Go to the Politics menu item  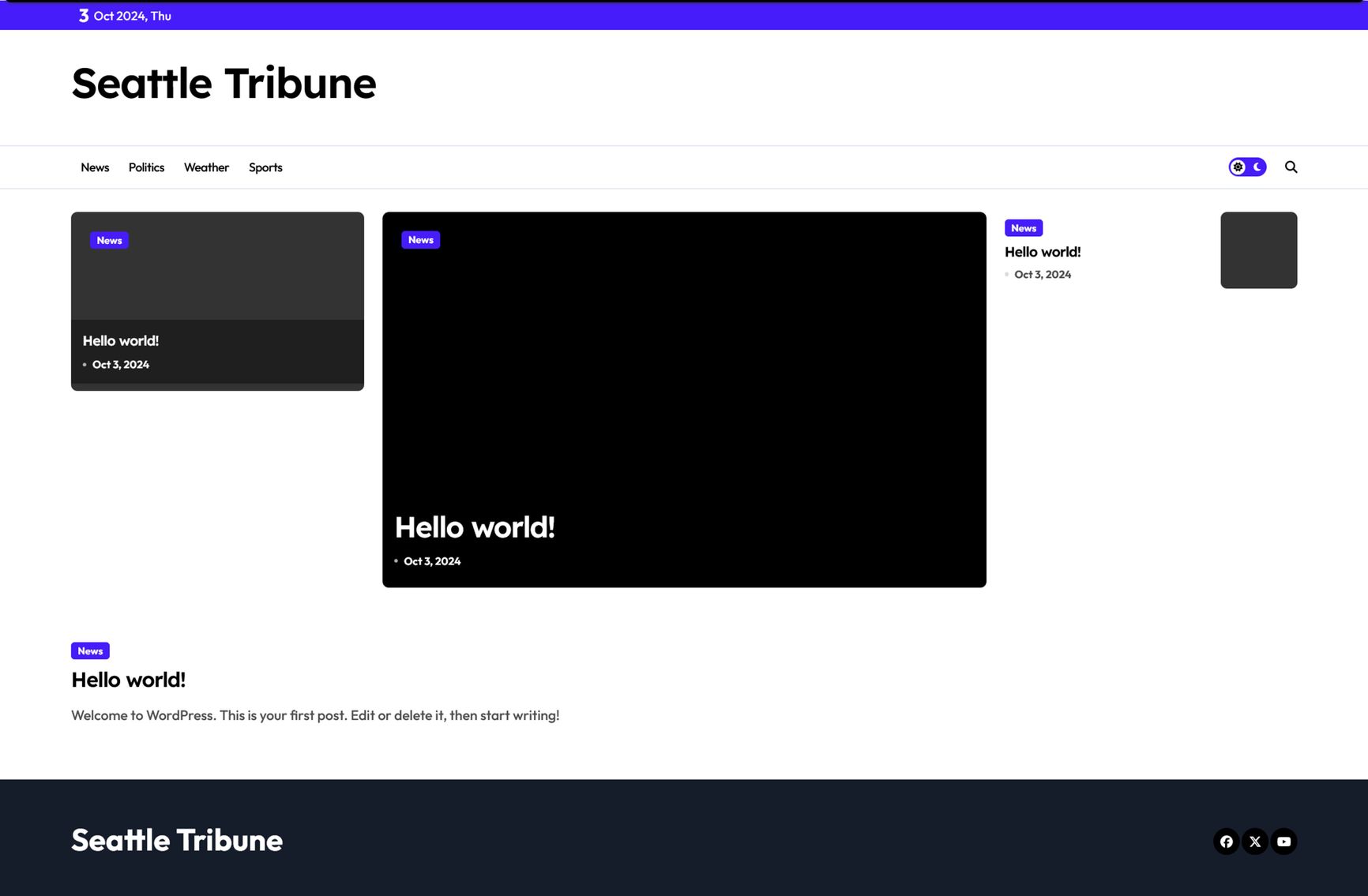point(146,167)
